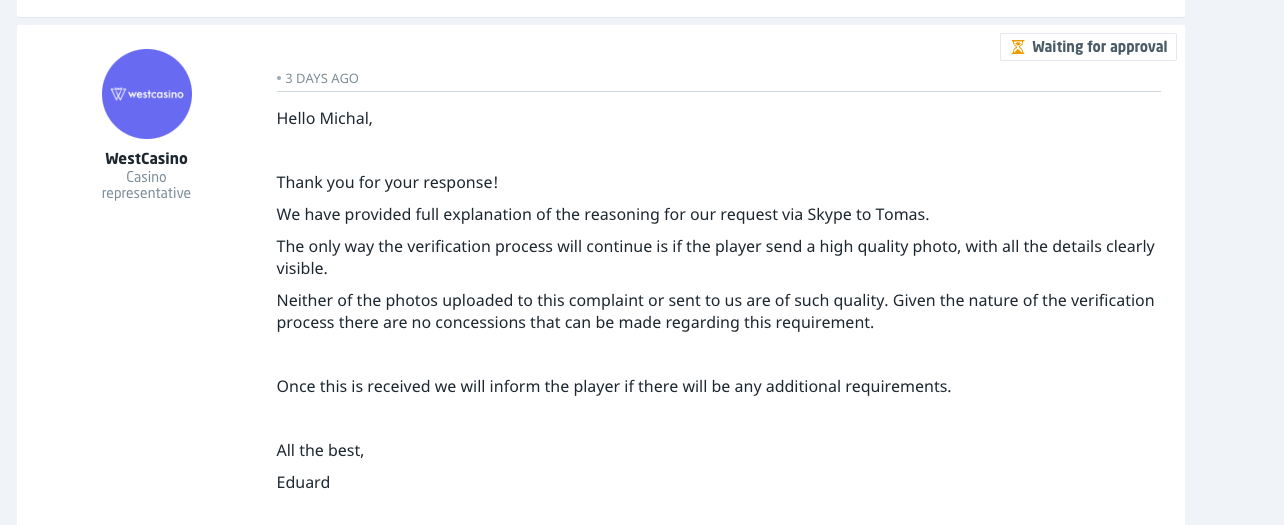The image size is (1284, 525).
Task: Click the word 'visible.' ending that paragraph
Action: coord(301,268)
